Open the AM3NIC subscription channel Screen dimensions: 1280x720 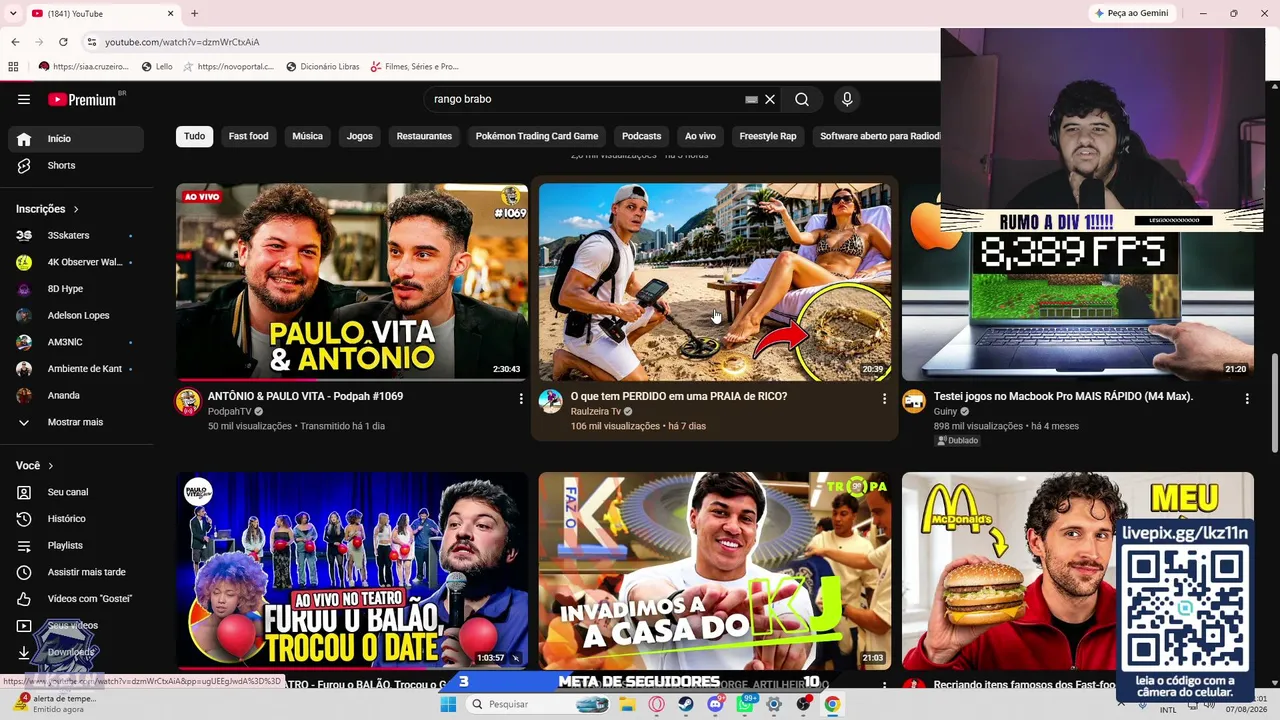click(76, 342)
